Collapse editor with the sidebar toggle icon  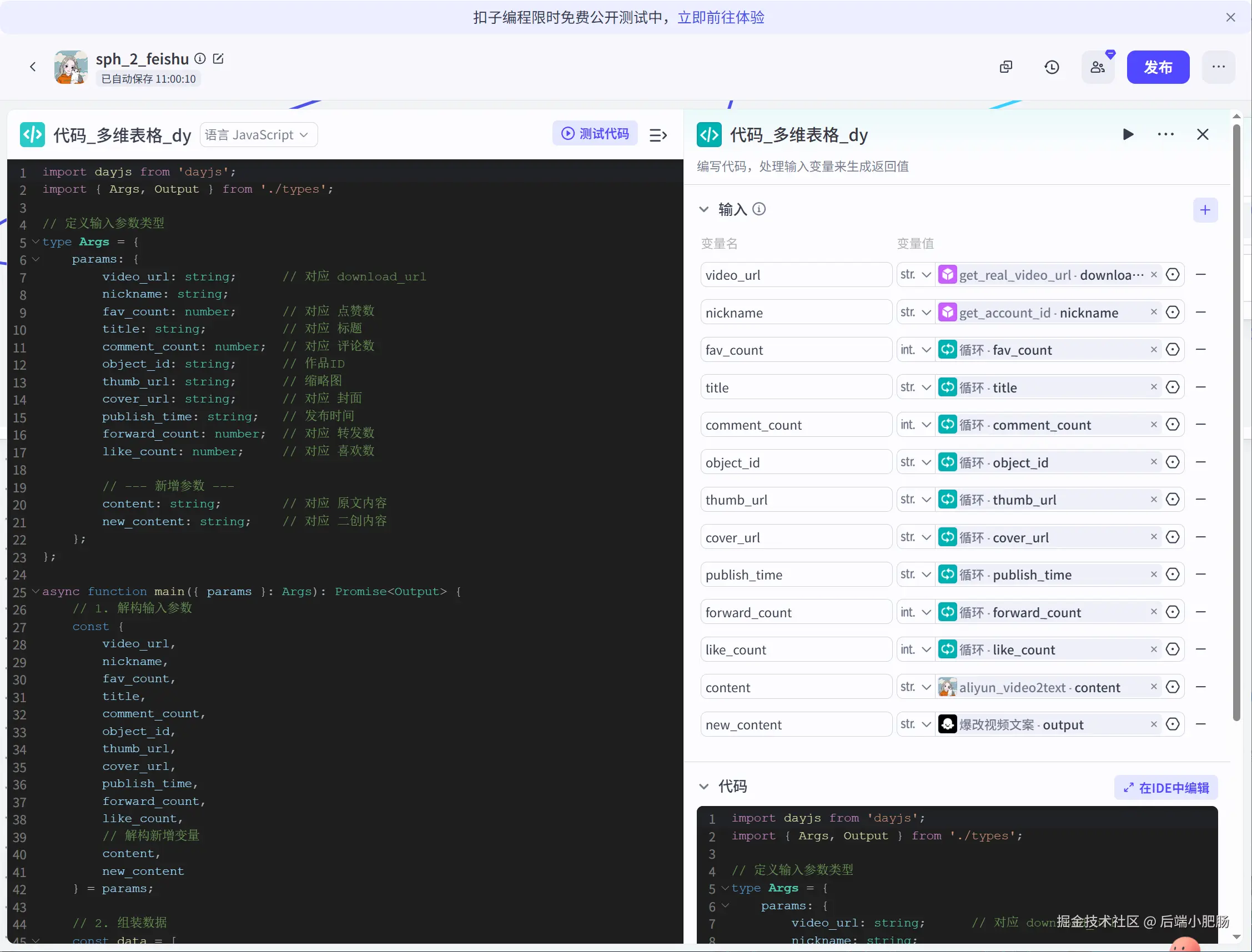coord(657,135)
